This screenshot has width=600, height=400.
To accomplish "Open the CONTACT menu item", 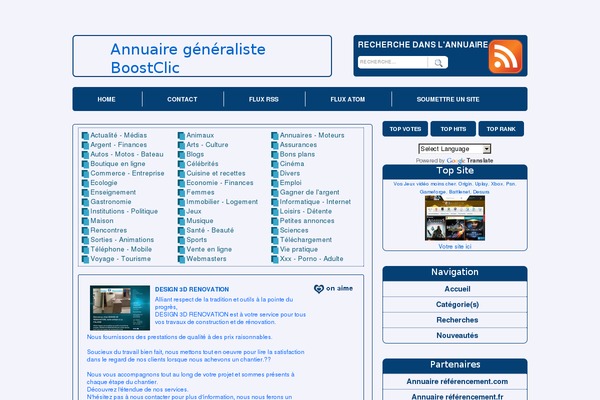I will [182, 99].
